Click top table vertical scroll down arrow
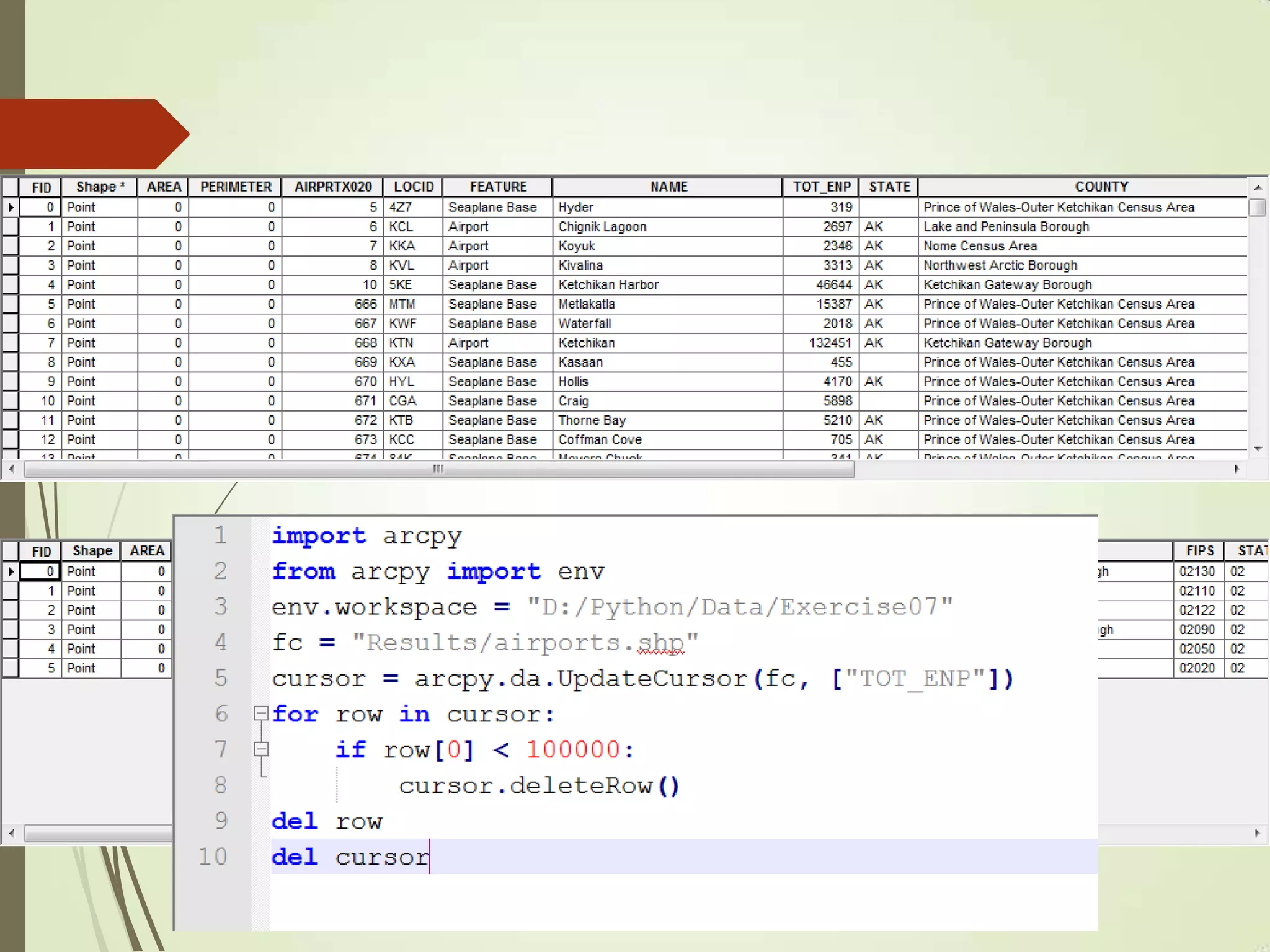The image size is (1270, 952). click(1258, 448)
